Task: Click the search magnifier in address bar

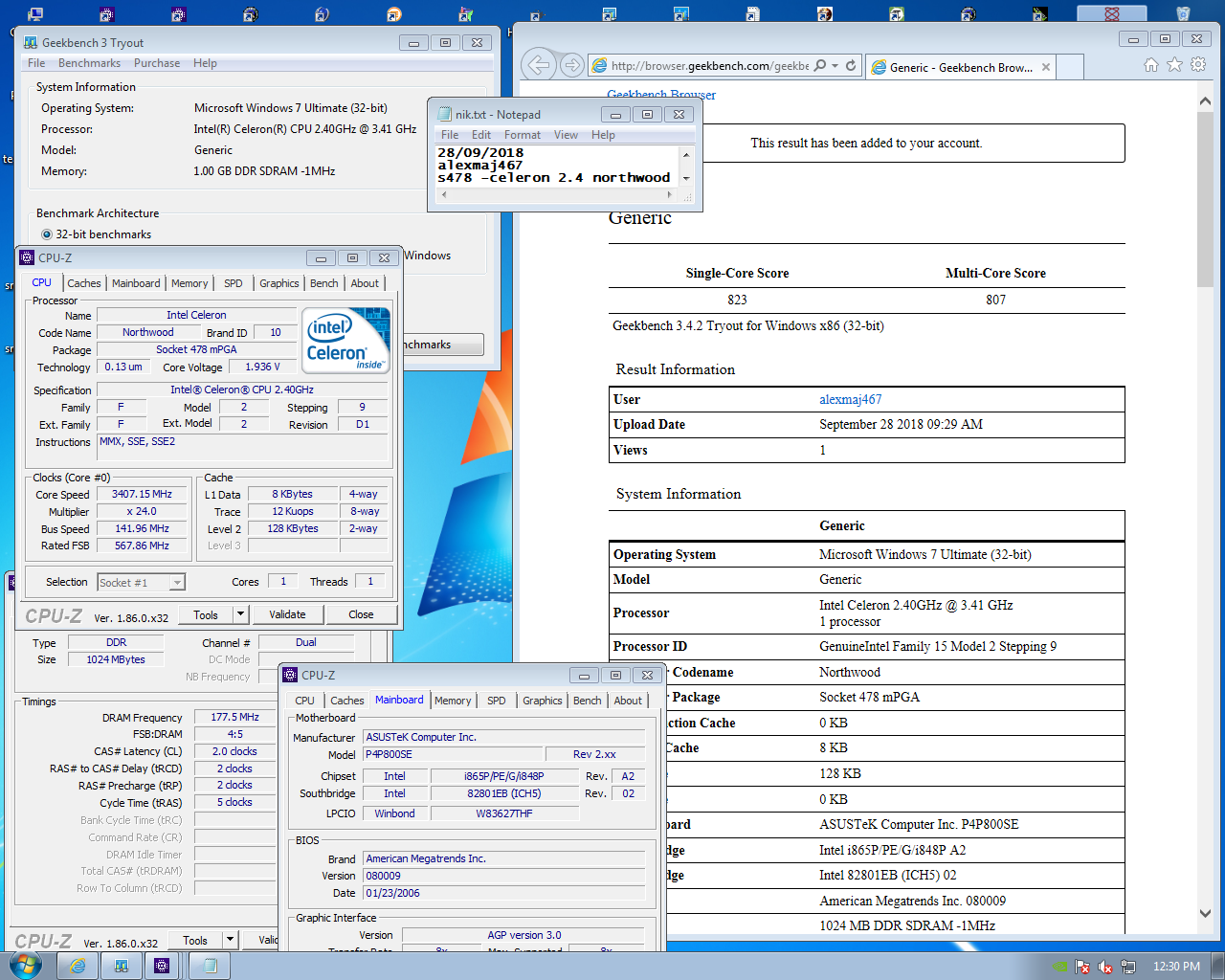Action: [x=820, y=66]
